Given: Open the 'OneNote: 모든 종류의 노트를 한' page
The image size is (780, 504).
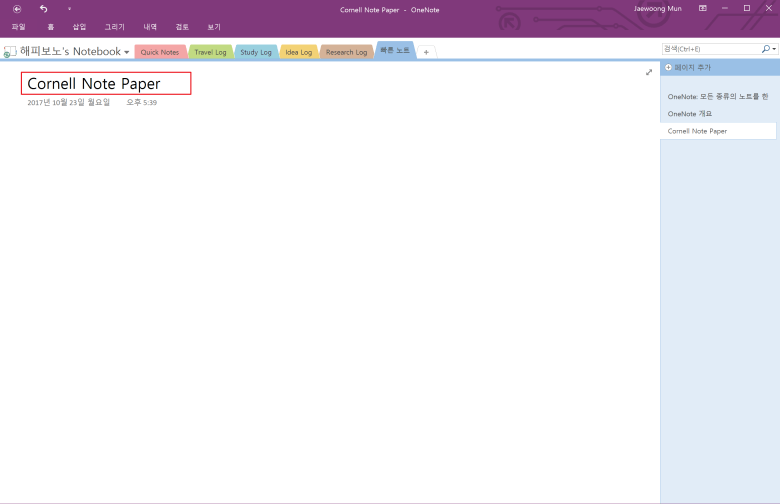Looking at the screenshot, I should 718,97.
